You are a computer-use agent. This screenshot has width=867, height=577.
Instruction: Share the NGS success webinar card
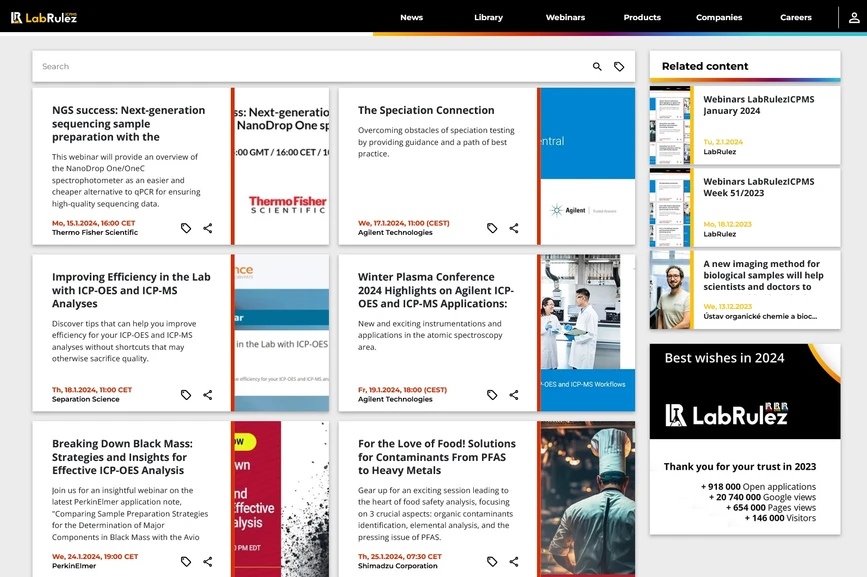point(207,228)
